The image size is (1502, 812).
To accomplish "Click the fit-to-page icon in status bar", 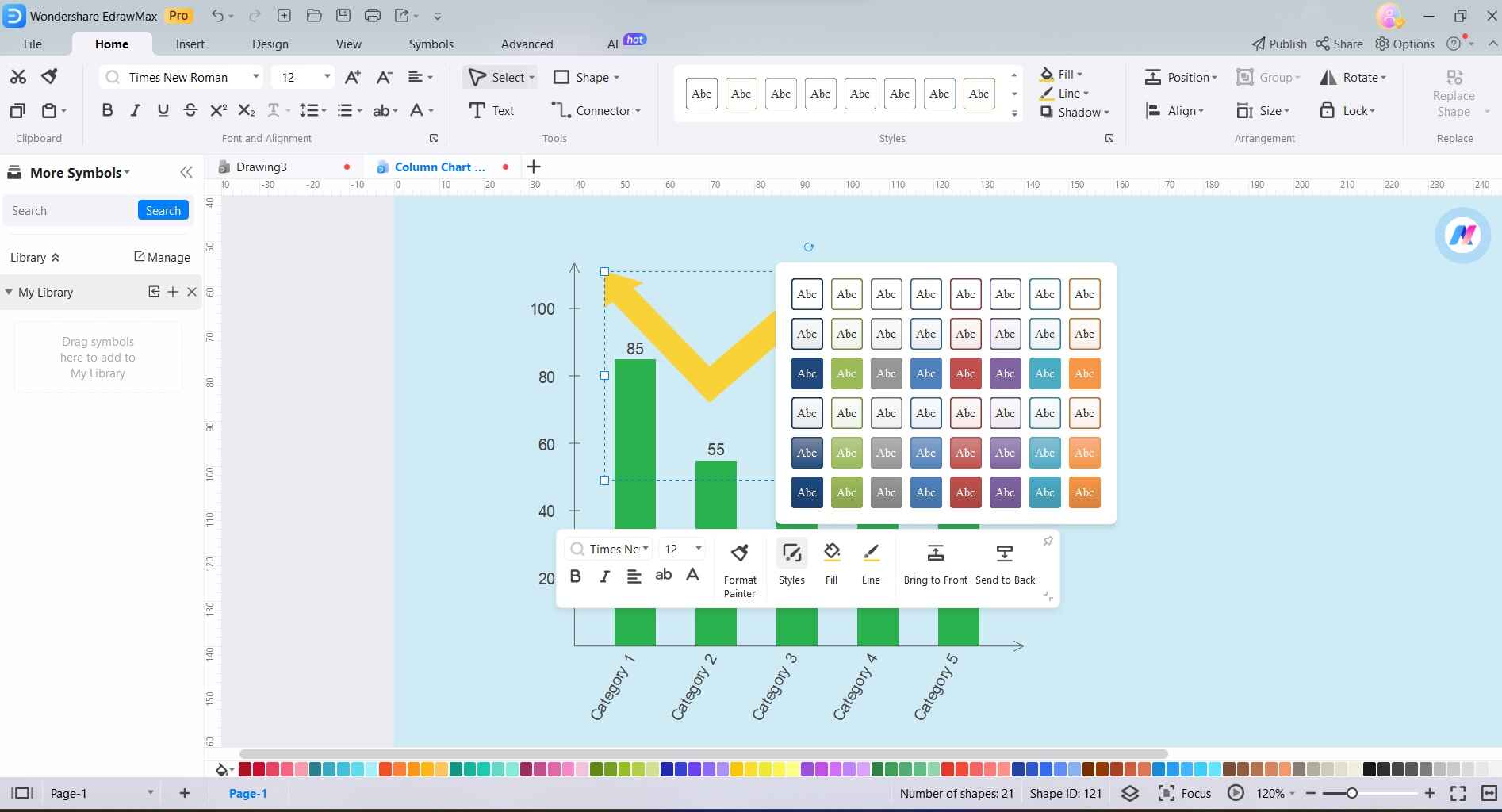I will click(1458, 793).
